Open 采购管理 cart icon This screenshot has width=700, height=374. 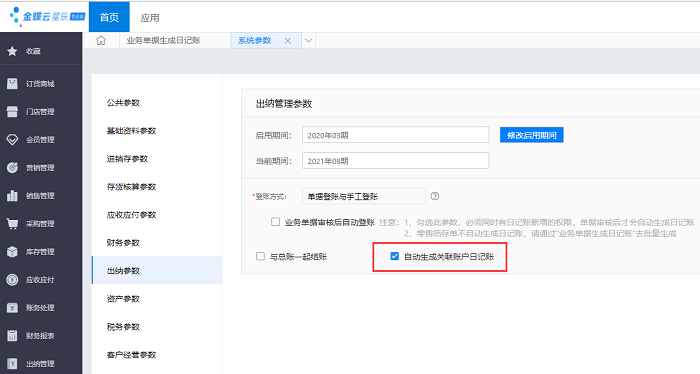tap(12, 224)
